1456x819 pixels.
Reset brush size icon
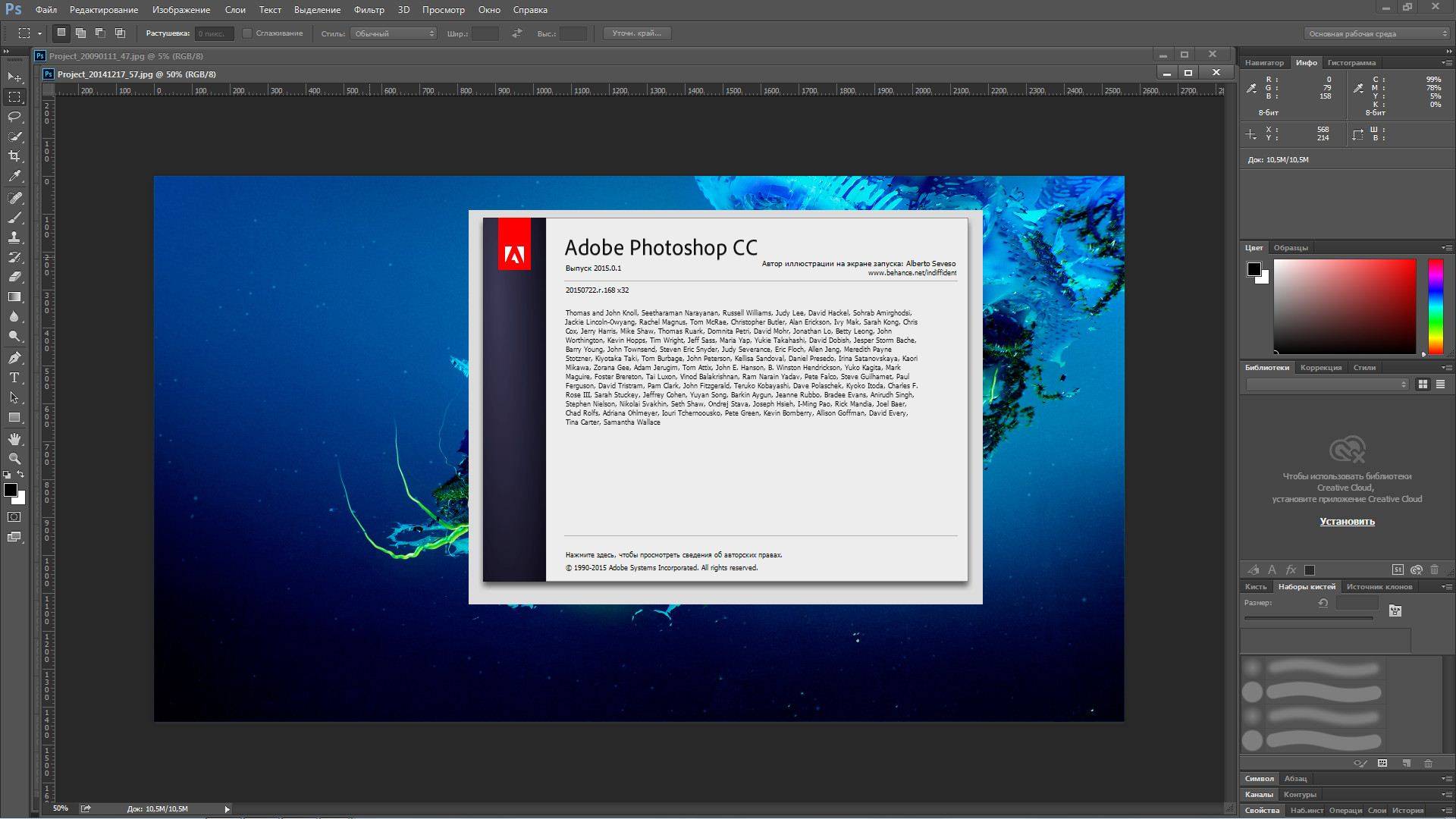coord(1323,603)
